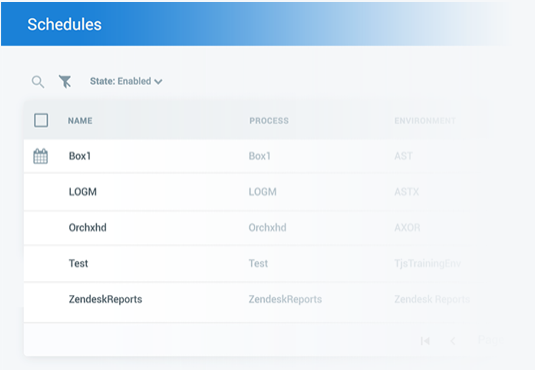Image resolution: width=535 pixels, height=370 pixels.
Task: Click the clear filter funnel icon
Action: point(65,82)
